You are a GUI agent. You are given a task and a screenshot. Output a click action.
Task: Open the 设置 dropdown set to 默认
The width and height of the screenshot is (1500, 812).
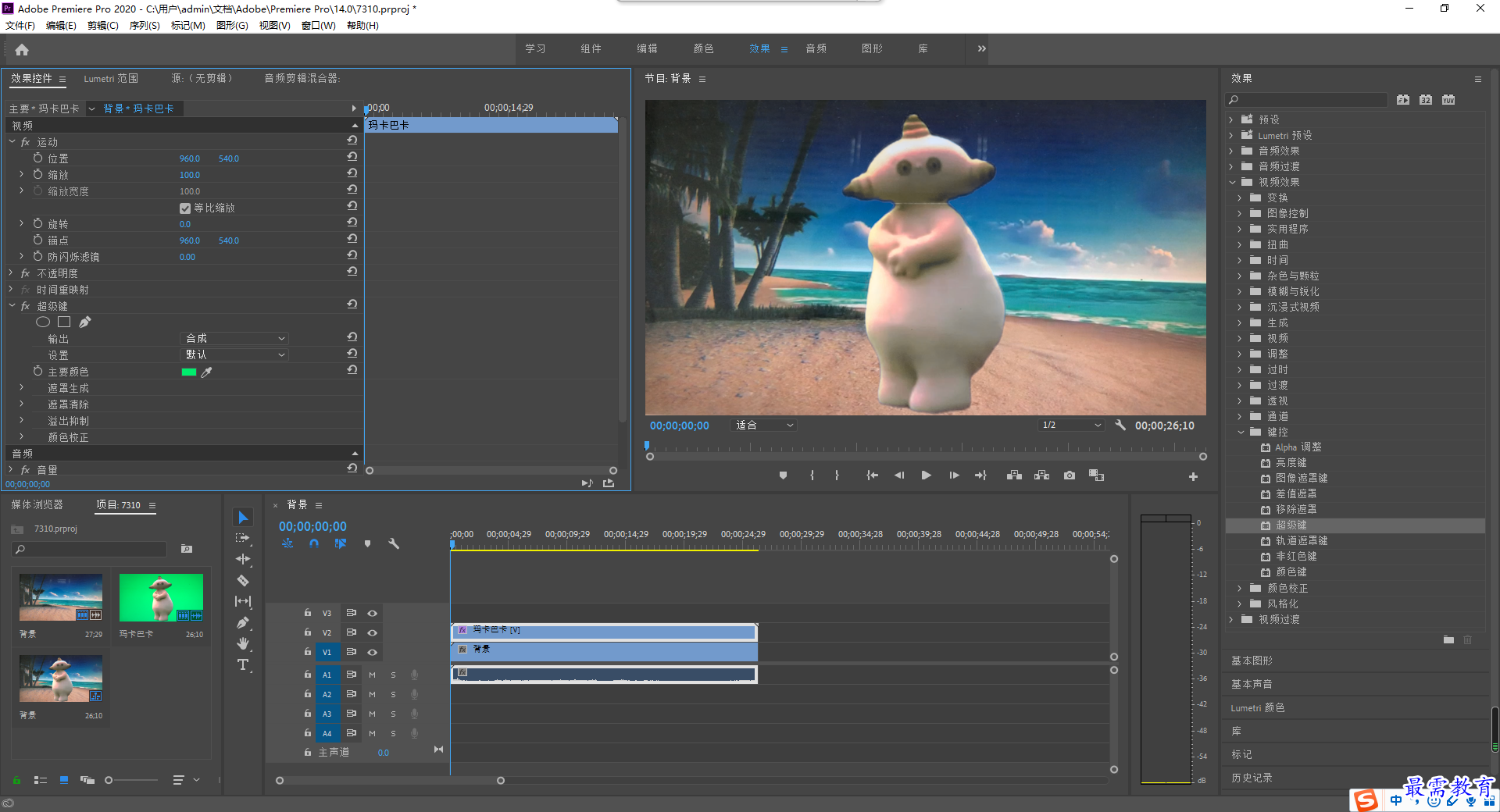pyautogui.click(x=234, y=354)
